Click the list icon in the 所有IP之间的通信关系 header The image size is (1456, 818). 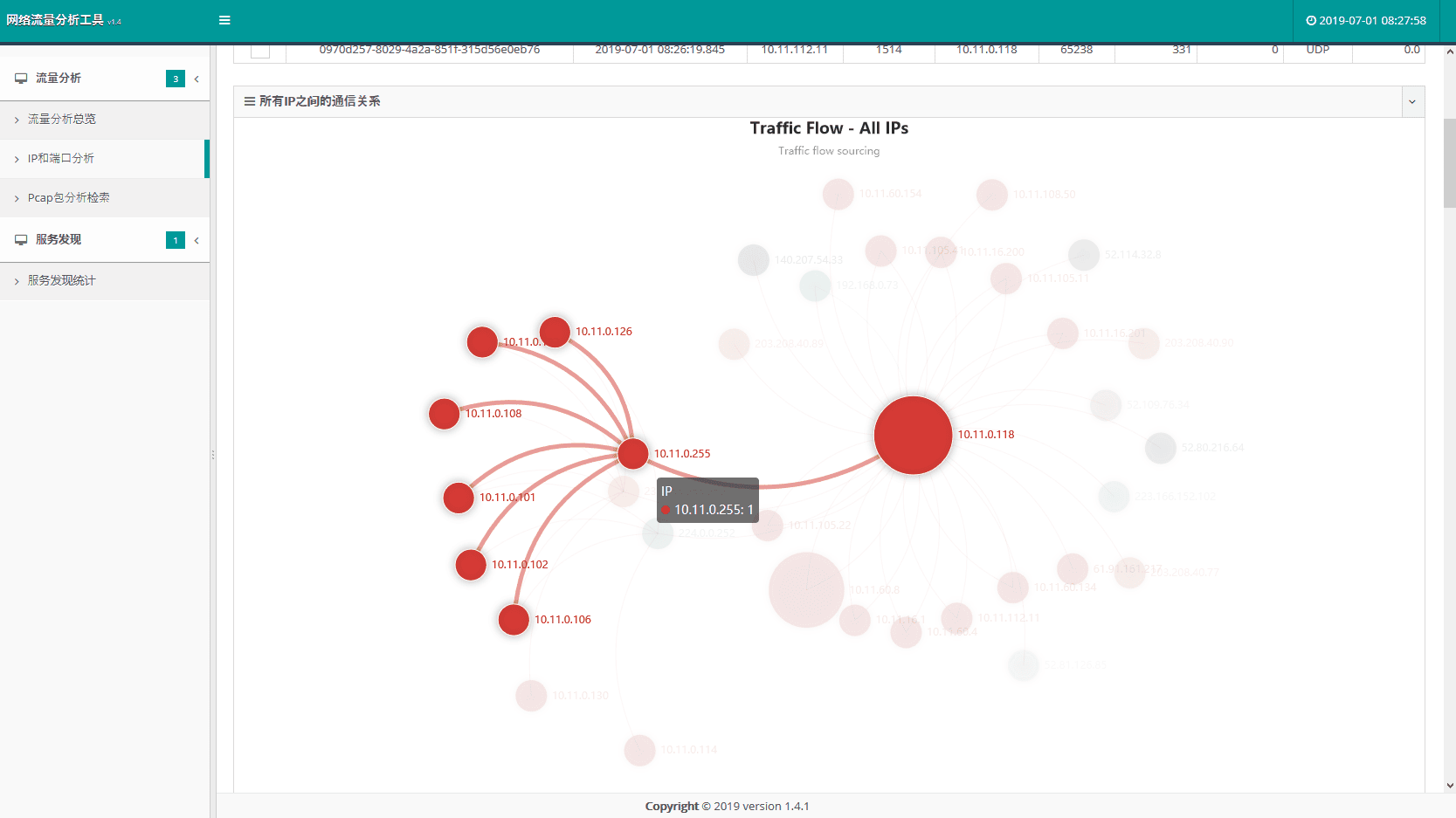[x=250, y=101]
